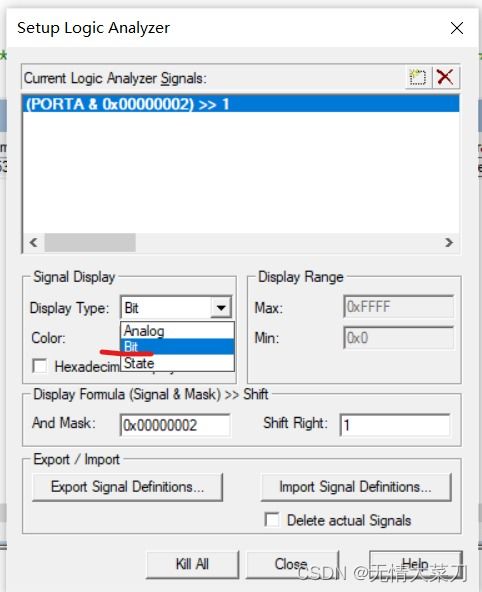Click the Close button at bottom

[292, 564]
